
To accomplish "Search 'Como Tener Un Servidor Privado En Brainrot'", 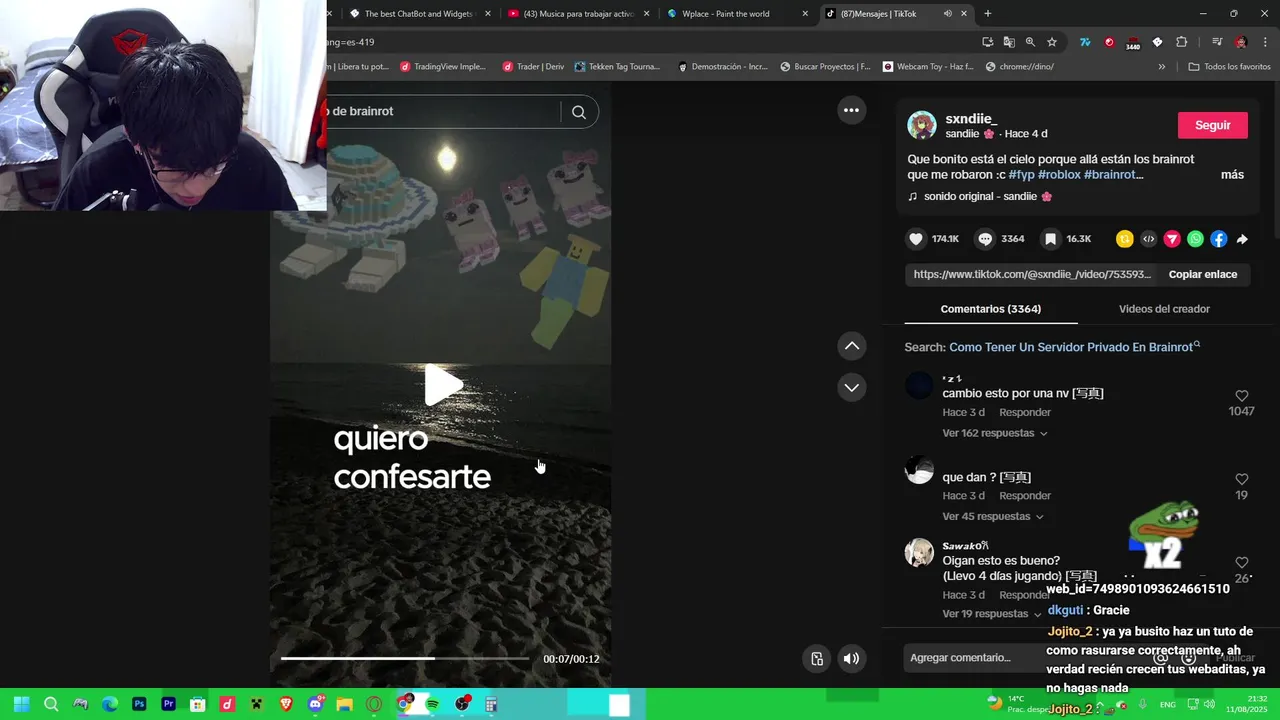I will [x=1071, y=347].
